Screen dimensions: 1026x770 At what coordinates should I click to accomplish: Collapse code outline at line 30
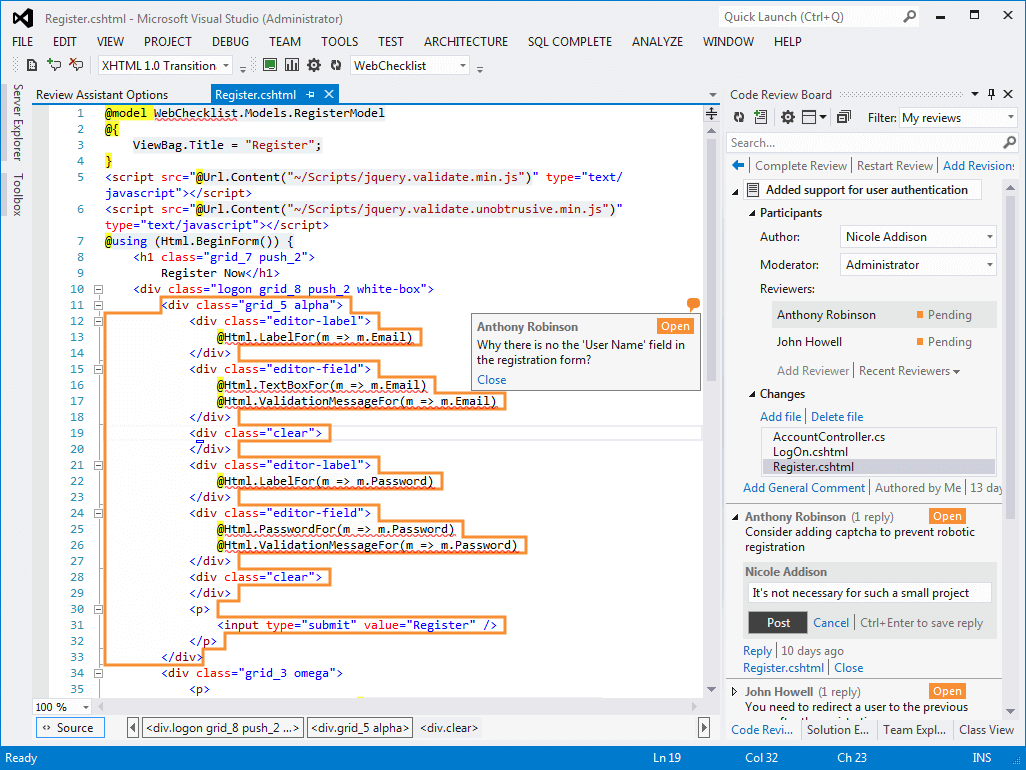(x=98, y=609)
